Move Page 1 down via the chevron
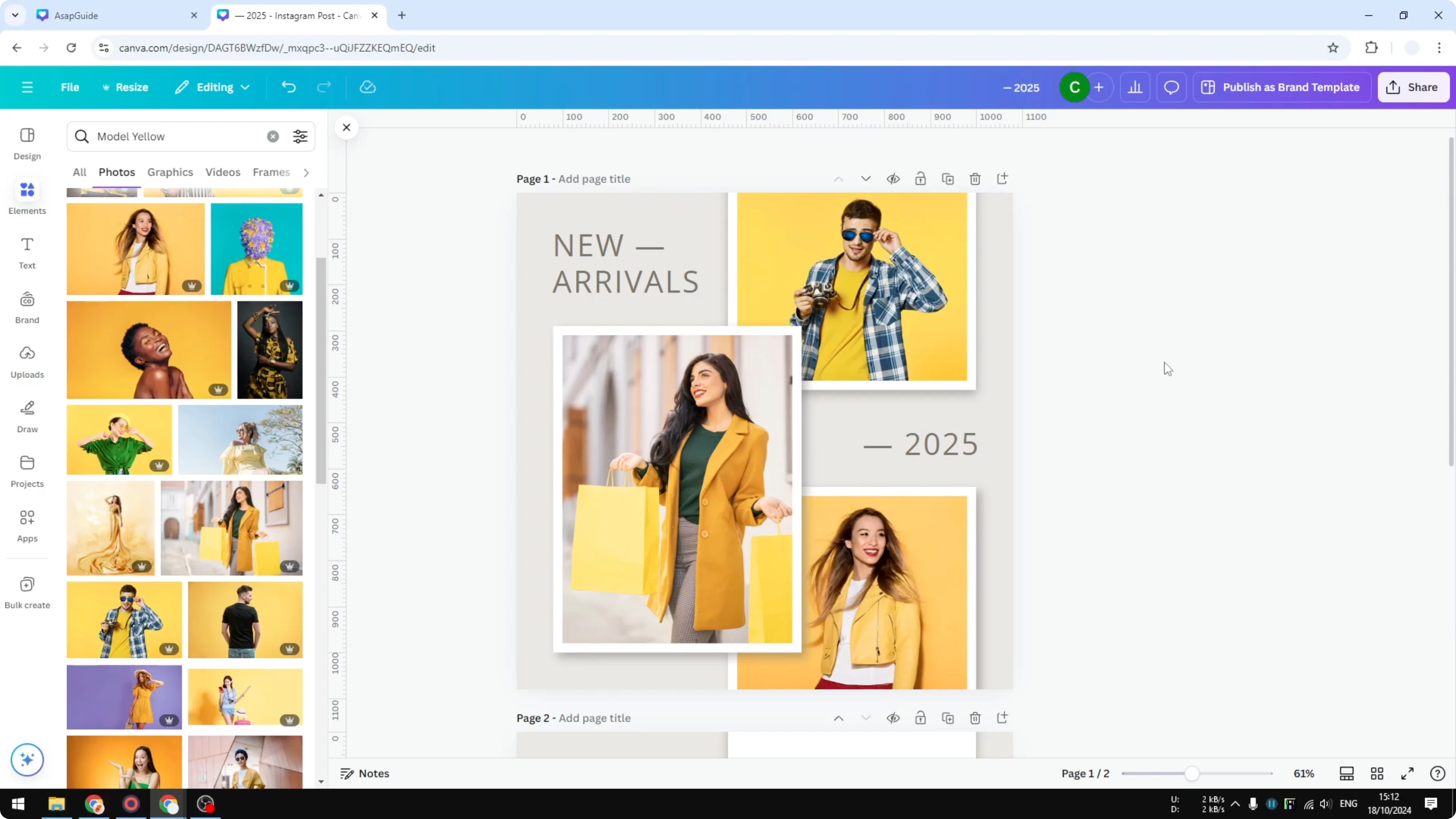Screen dimensions: 1456x819 point(866,178)
